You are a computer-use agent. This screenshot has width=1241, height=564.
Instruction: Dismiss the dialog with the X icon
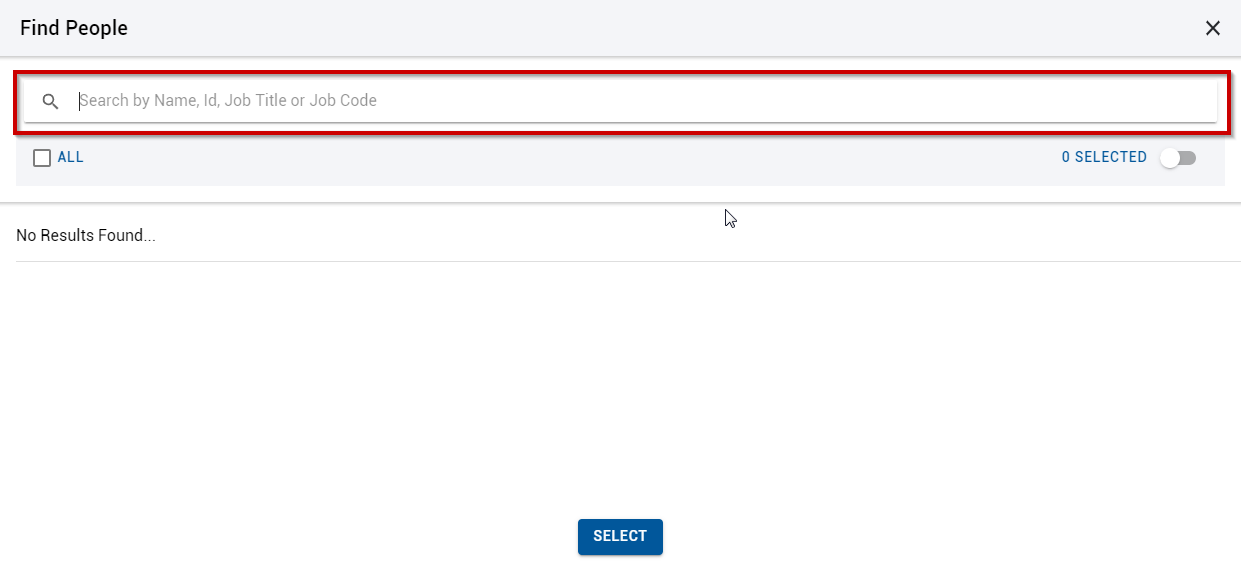1213,28
